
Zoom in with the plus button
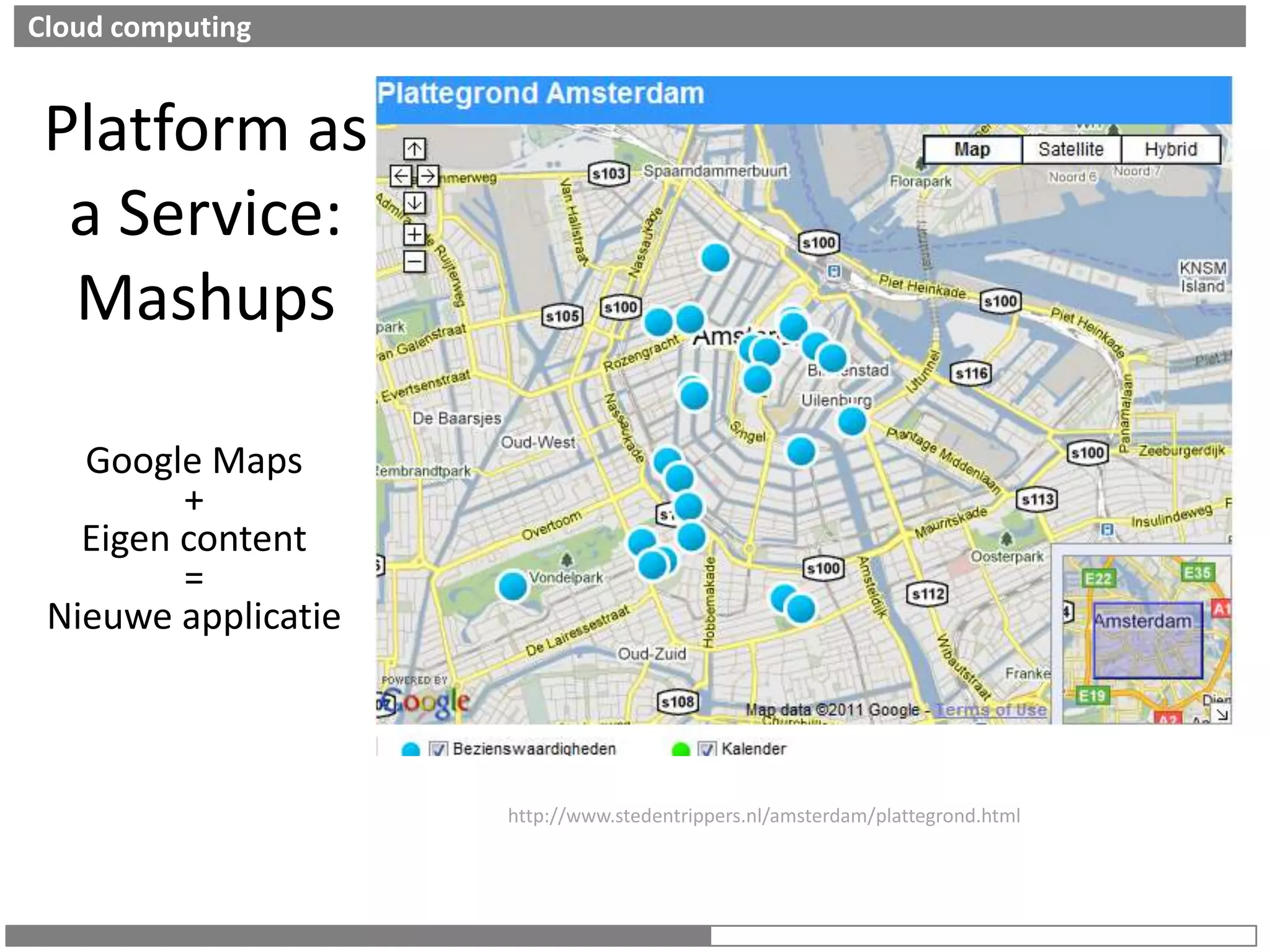pos(414,234)
